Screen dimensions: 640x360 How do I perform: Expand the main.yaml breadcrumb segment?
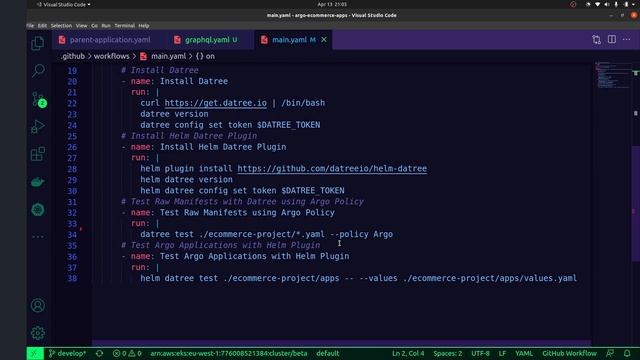163,56
